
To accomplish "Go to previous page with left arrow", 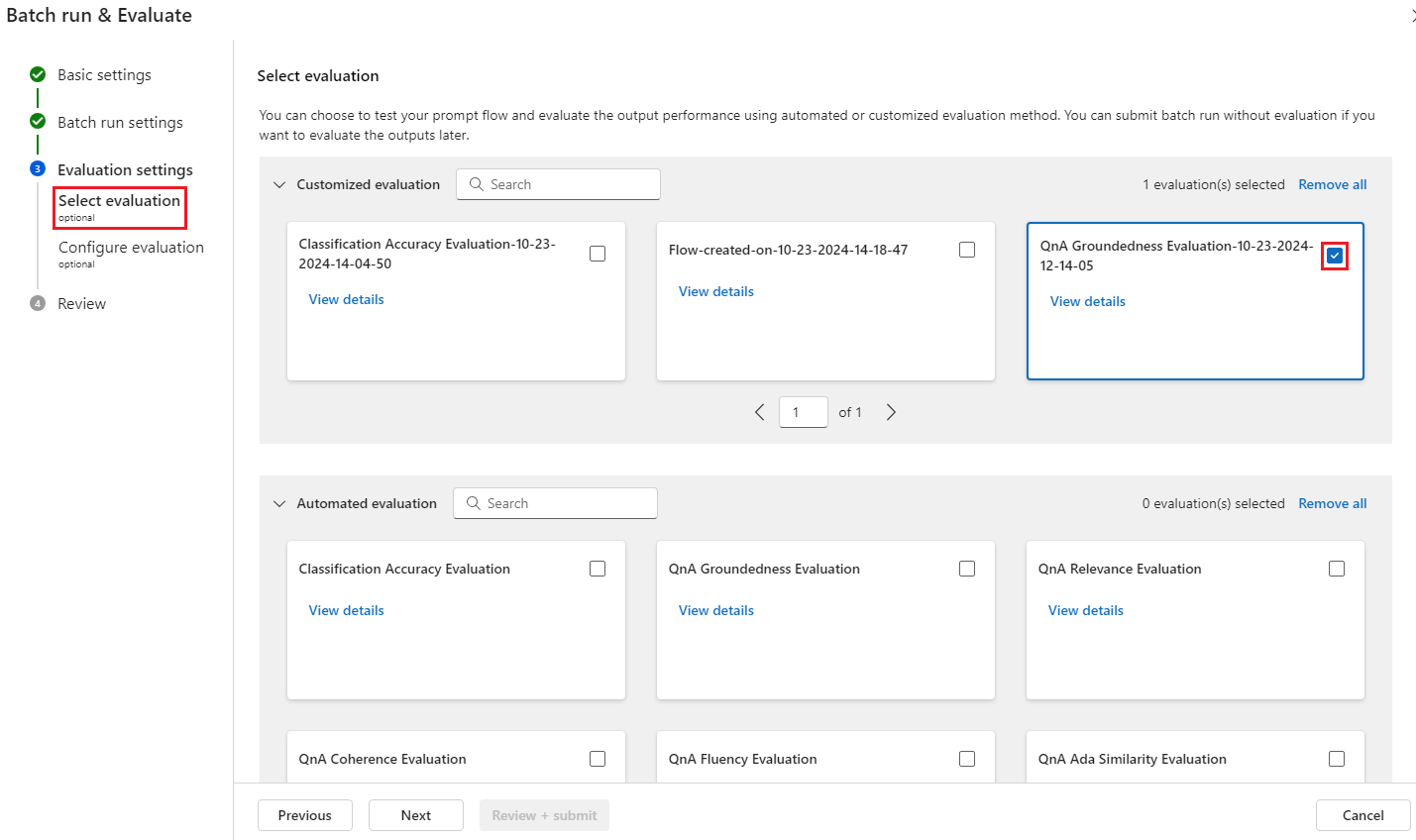I will click(759, 412).
